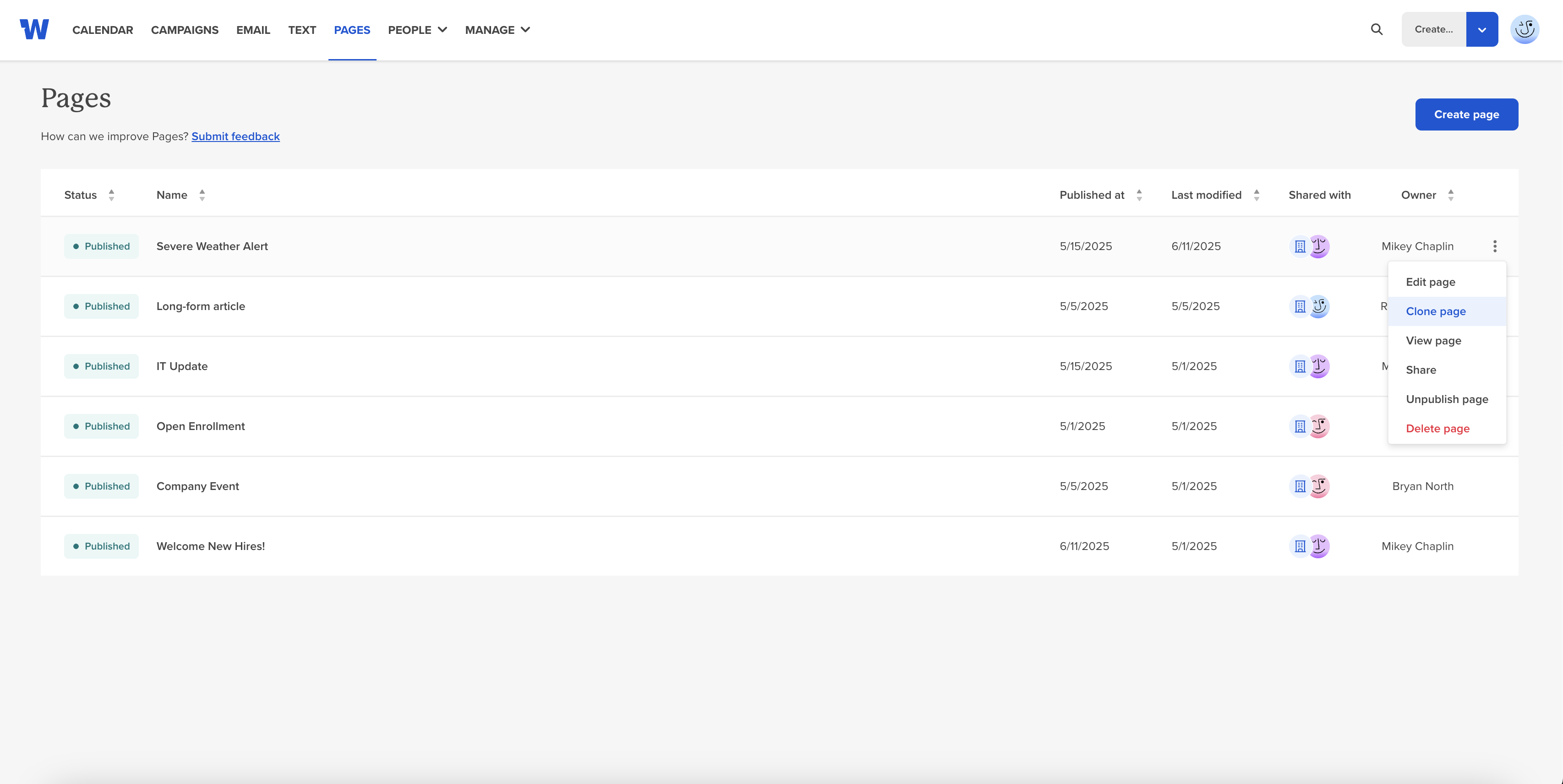Expand the MANAGE menu
This screenshot has height=784, width=1563.
(497, 30)
